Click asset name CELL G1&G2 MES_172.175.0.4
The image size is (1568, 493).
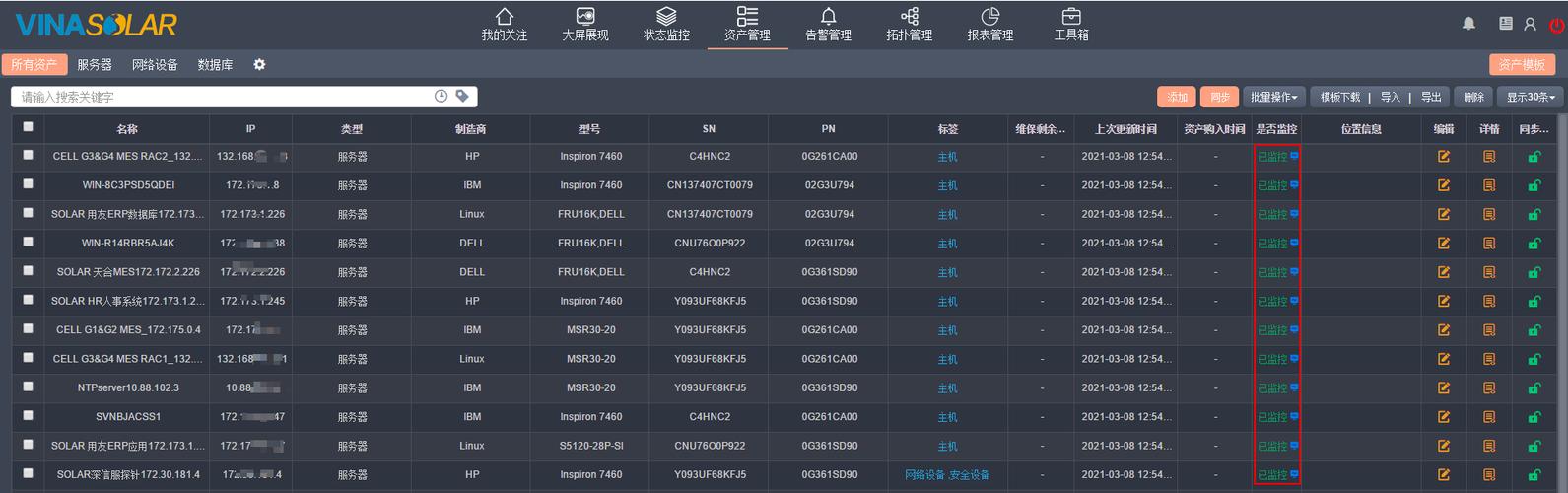pyautogui.click(x=128, y=329)
